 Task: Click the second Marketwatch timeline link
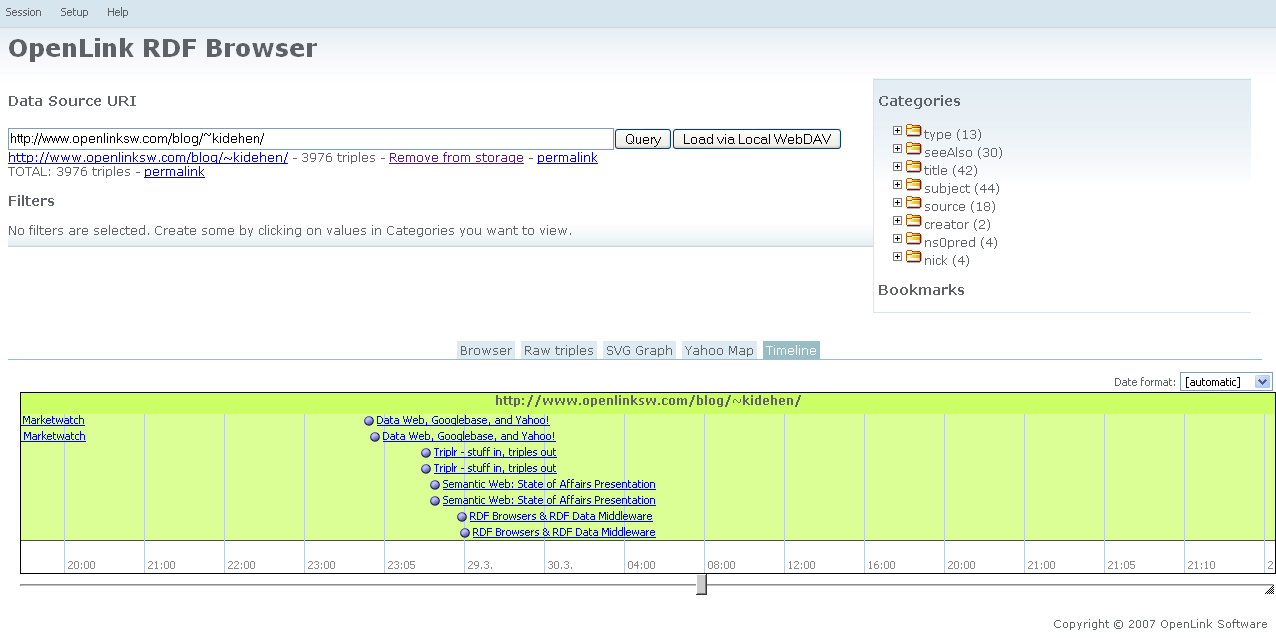[x=54, y=437]
